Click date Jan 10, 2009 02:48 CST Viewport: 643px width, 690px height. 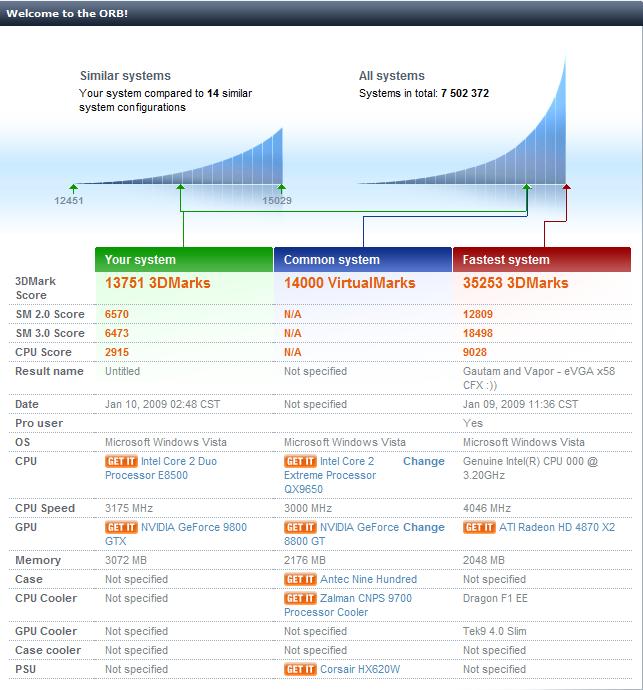coord(162,404)
